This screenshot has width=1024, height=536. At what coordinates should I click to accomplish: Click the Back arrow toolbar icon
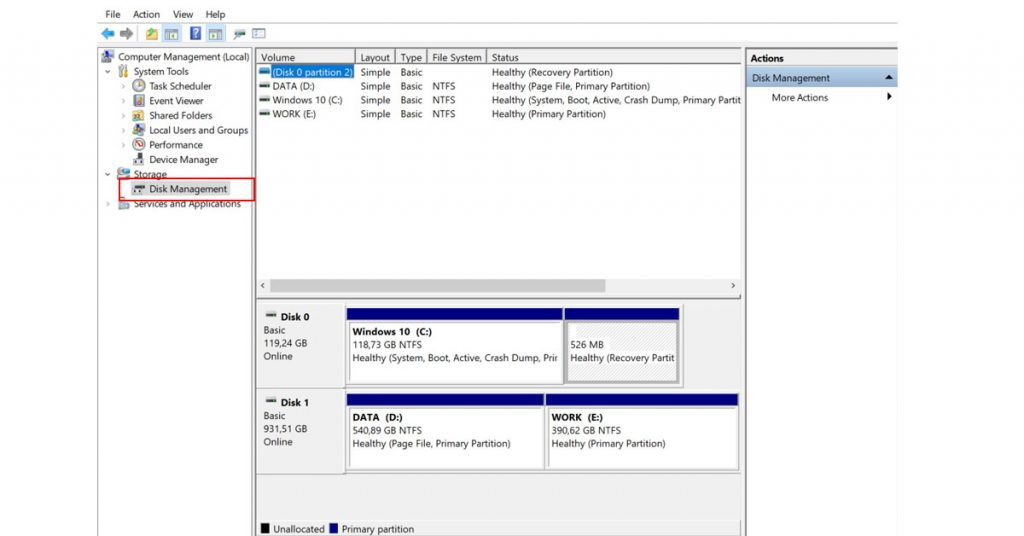tap(108, 33)
